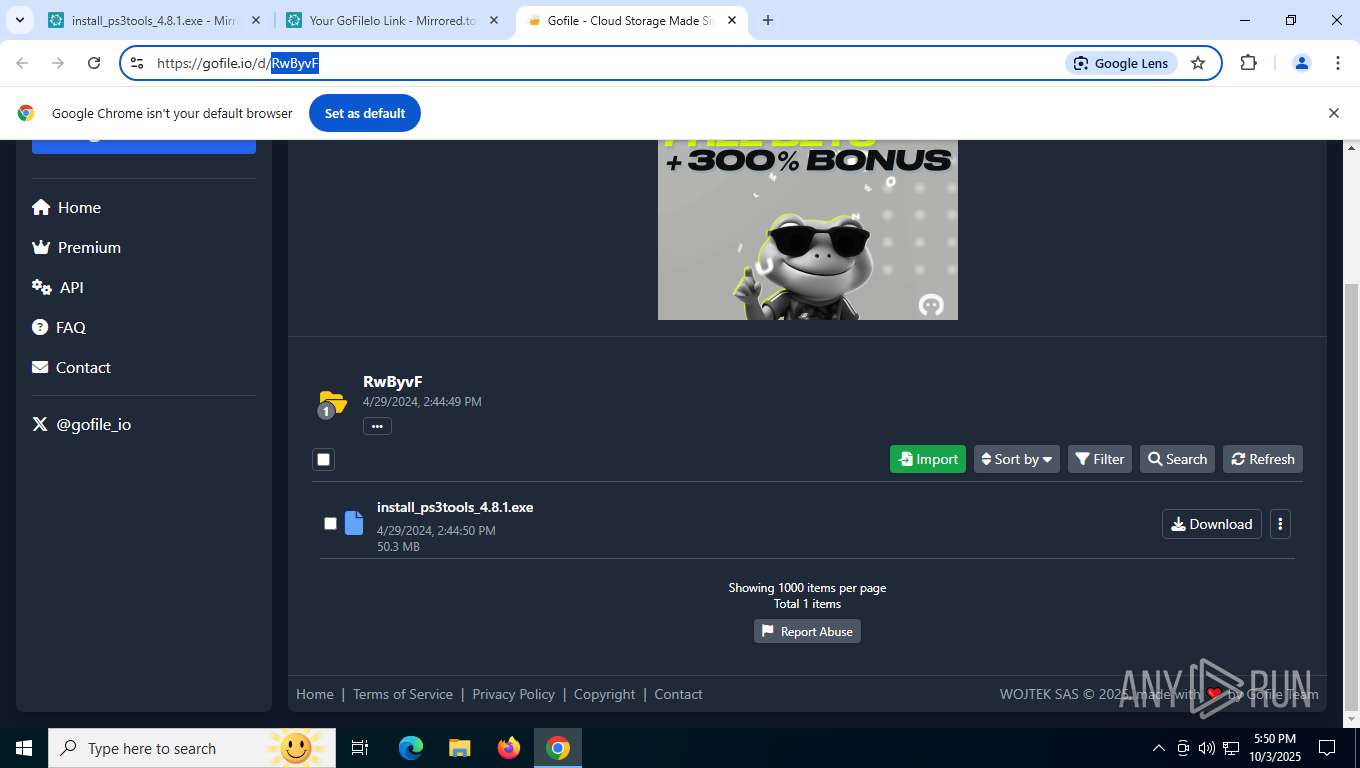Open the Home footer link
The image size is (1360, 768).
pos(315,694)
